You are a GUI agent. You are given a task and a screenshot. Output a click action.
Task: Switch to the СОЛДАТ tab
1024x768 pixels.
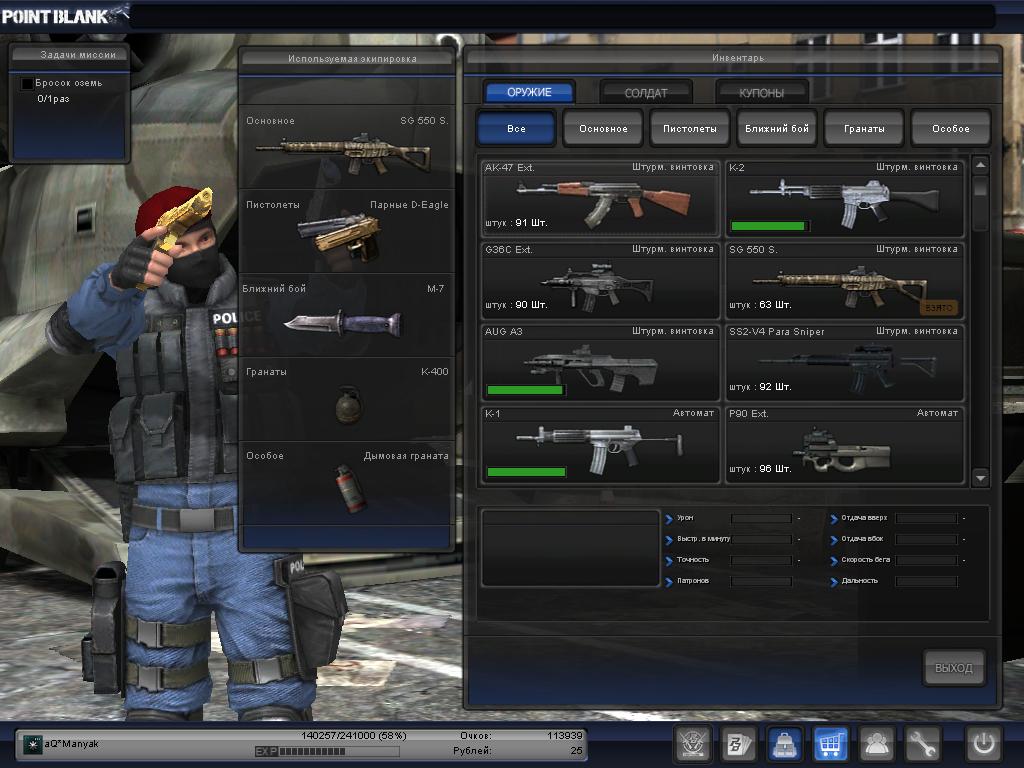646,93
